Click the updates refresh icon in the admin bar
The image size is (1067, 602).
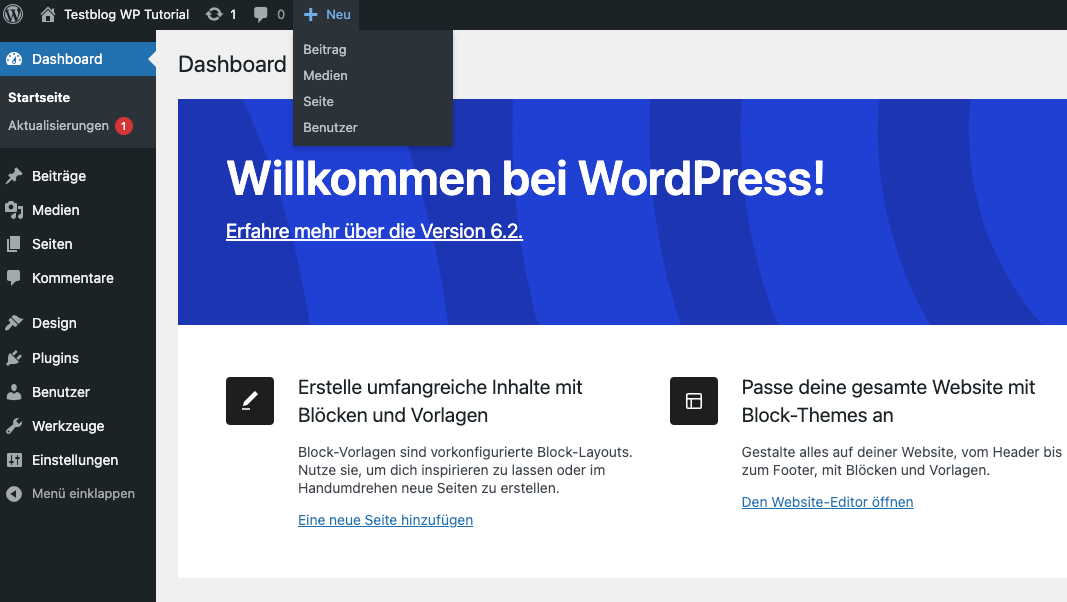point(214,14)
